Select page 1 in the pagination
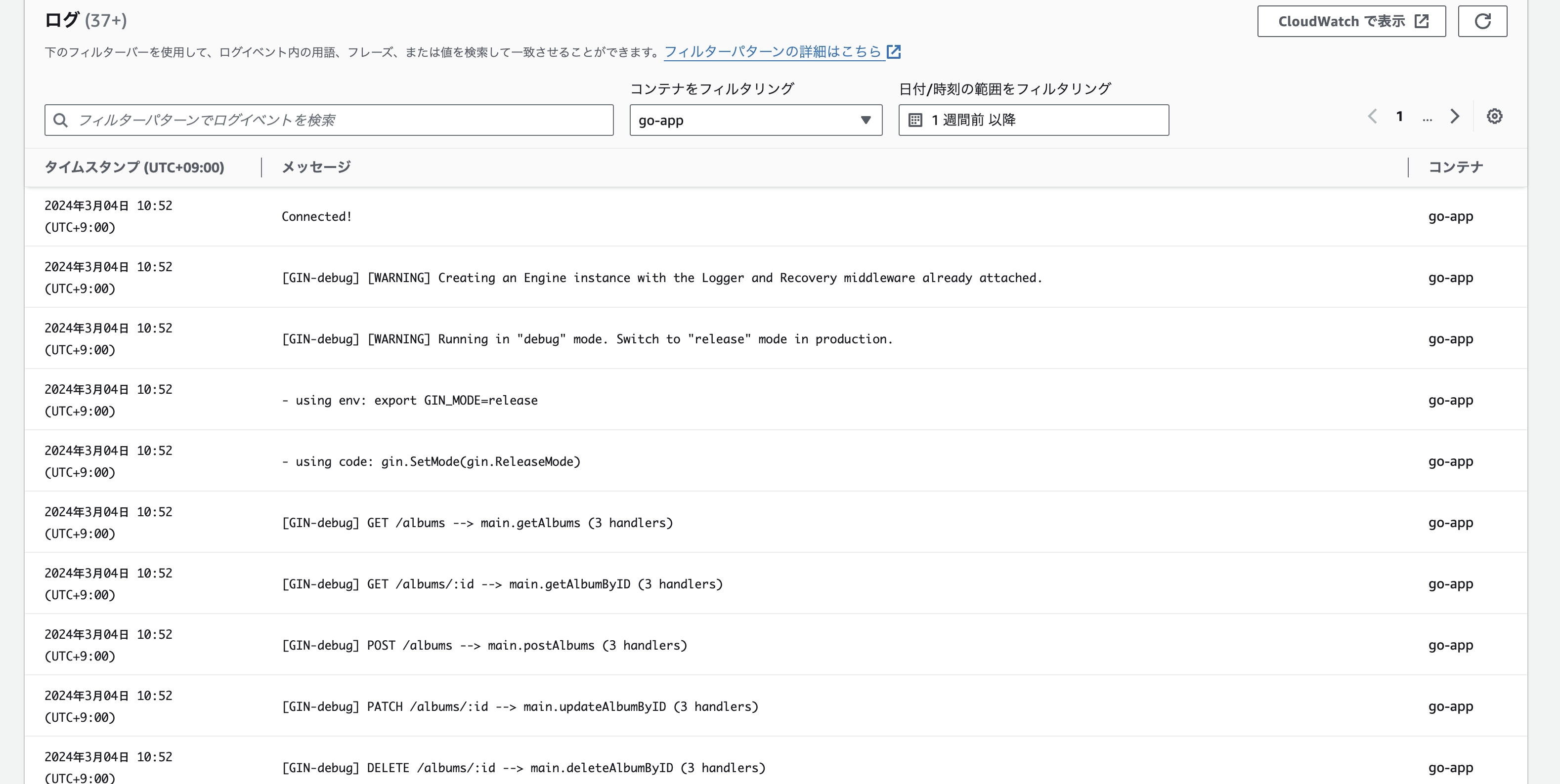 point(1399,116)
